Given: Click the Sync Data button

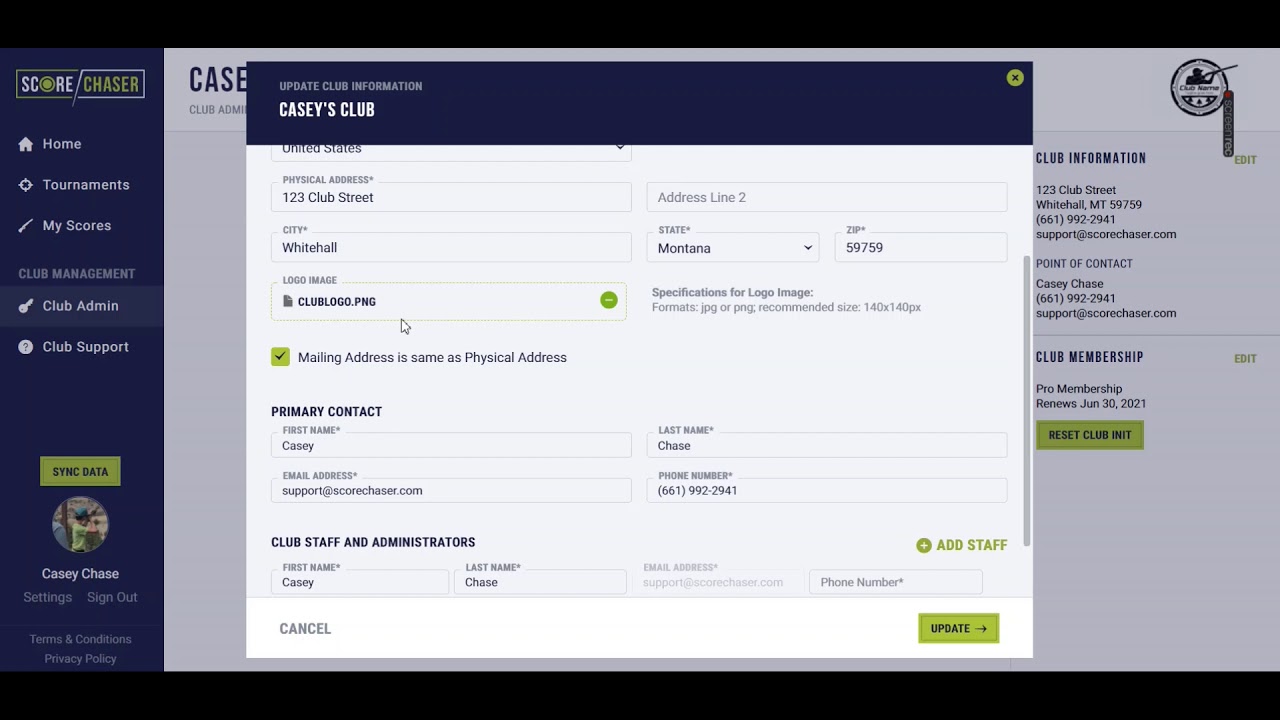Looking at the screenshot, I should 80,472.
